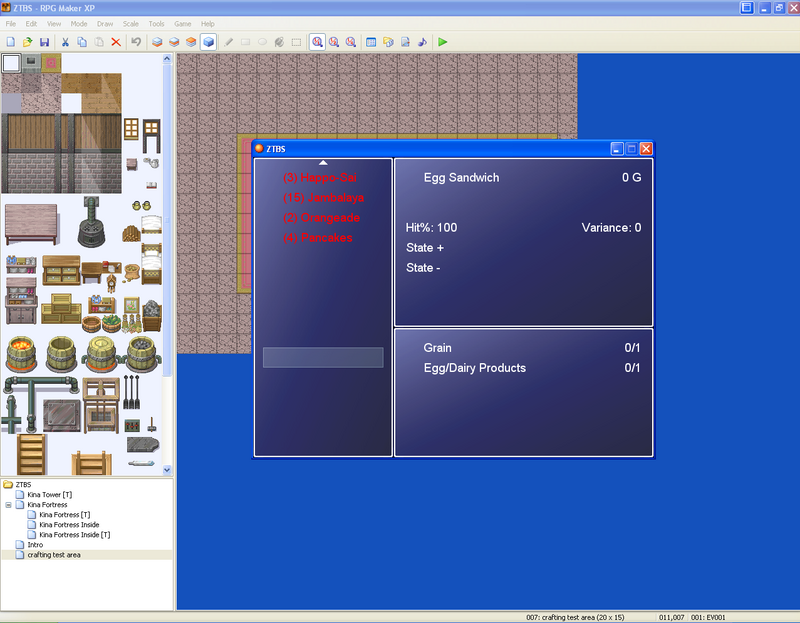Open the Tools menu
Viewport: 800px width, 623px height.
click(x=157, y=23)
